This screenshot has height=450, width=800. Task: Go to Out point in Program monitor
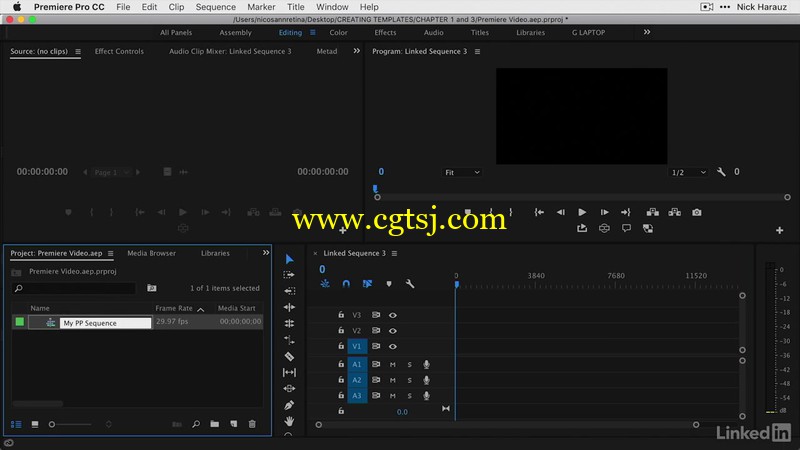(626, 212)
